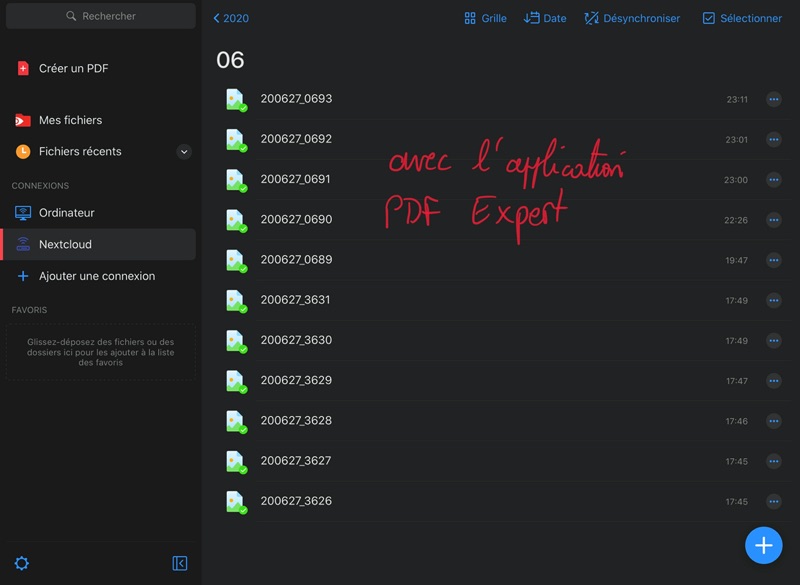Open the Date sort options
Screen dimensions: 800x585
545,18
